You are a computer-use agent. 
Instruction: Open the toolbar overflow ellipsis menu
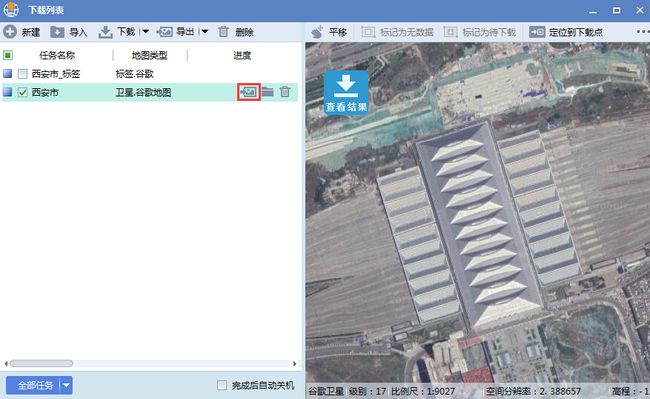[x=643, y=31]
